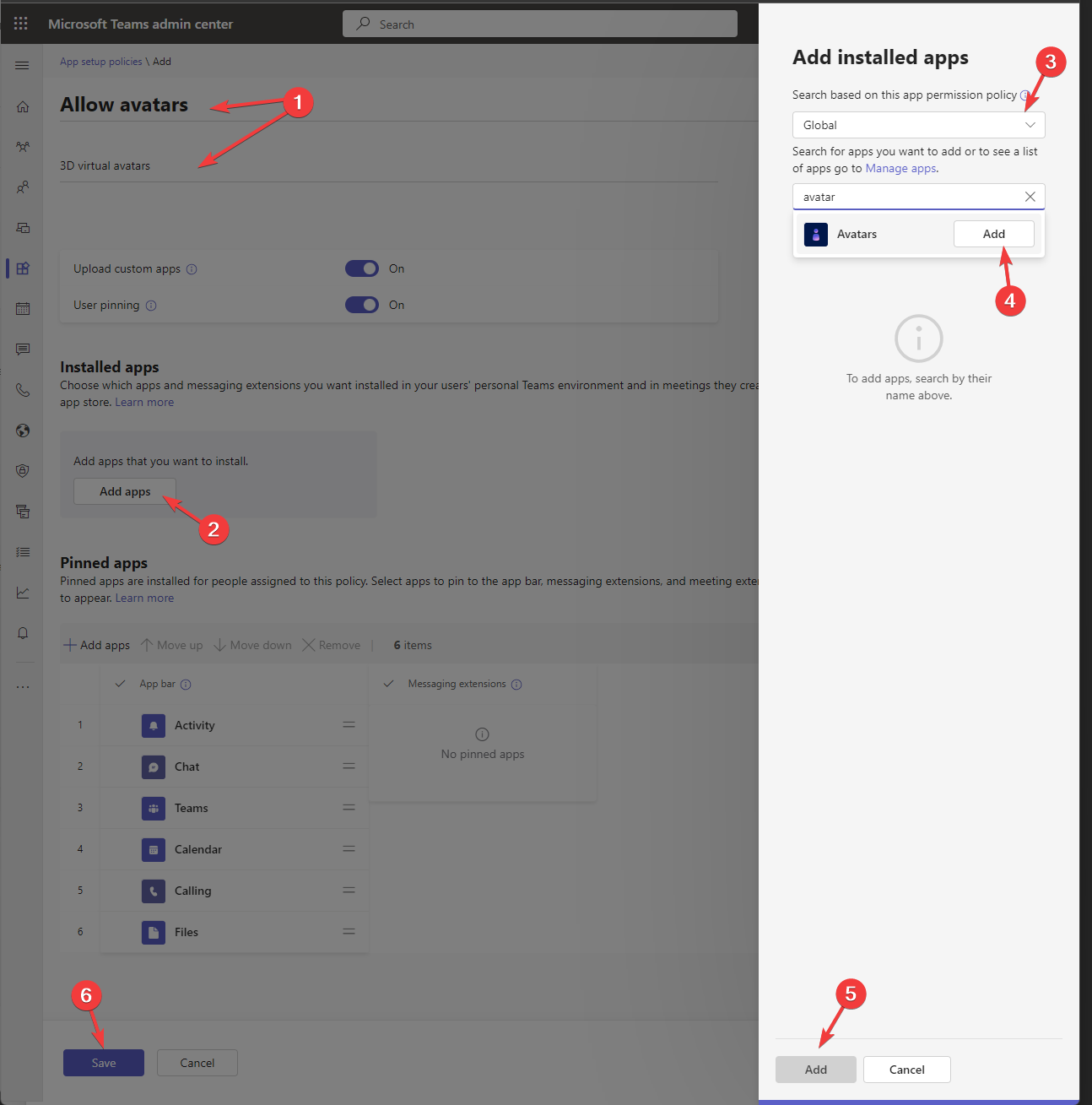Click Microsoft Teams admin center title
The height and width of the screenshot is (1105, 1092).
click(140, 24)
